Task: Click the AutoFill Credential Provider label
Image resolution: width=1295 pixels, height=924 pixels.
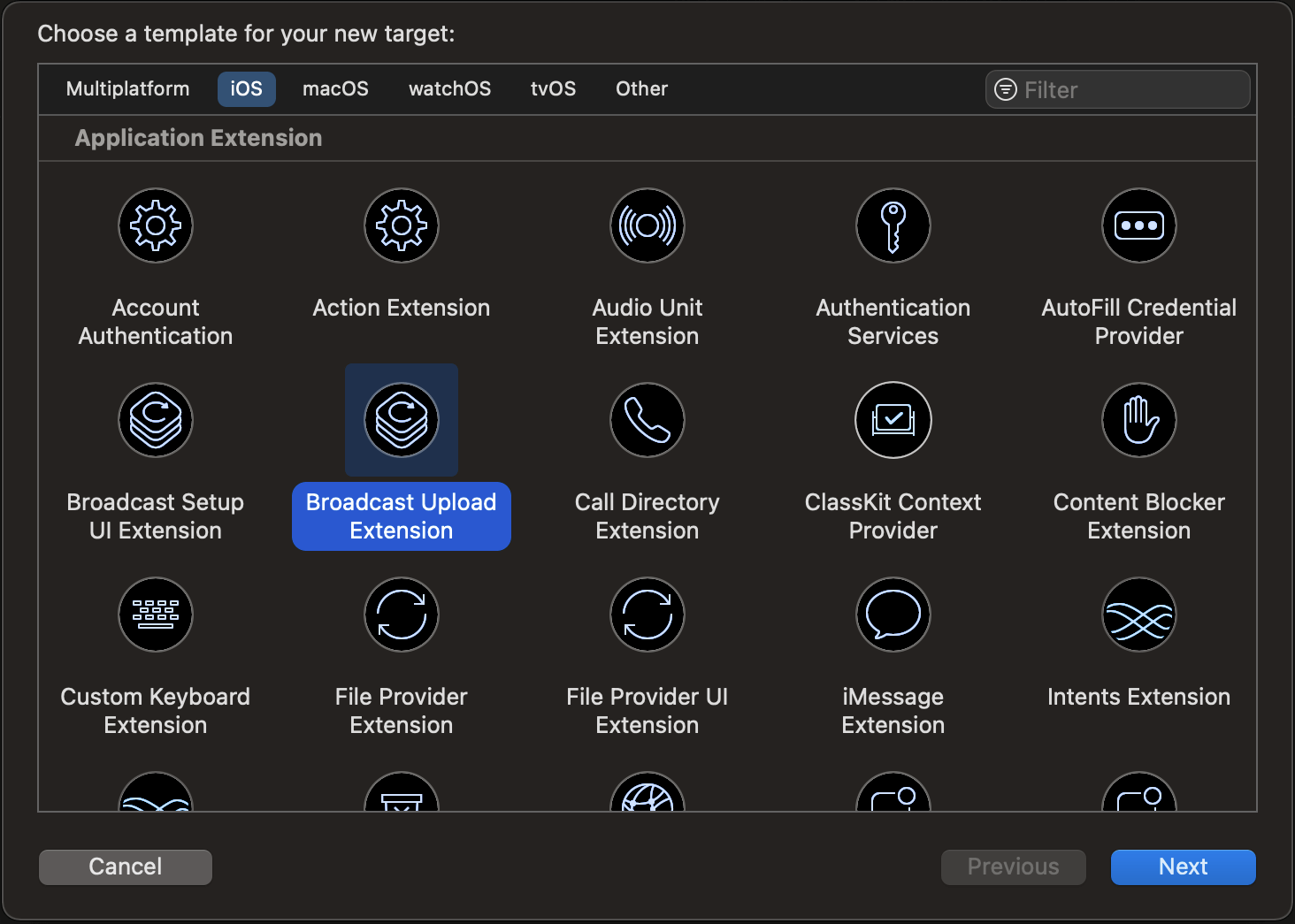Action: point(1139,322)
